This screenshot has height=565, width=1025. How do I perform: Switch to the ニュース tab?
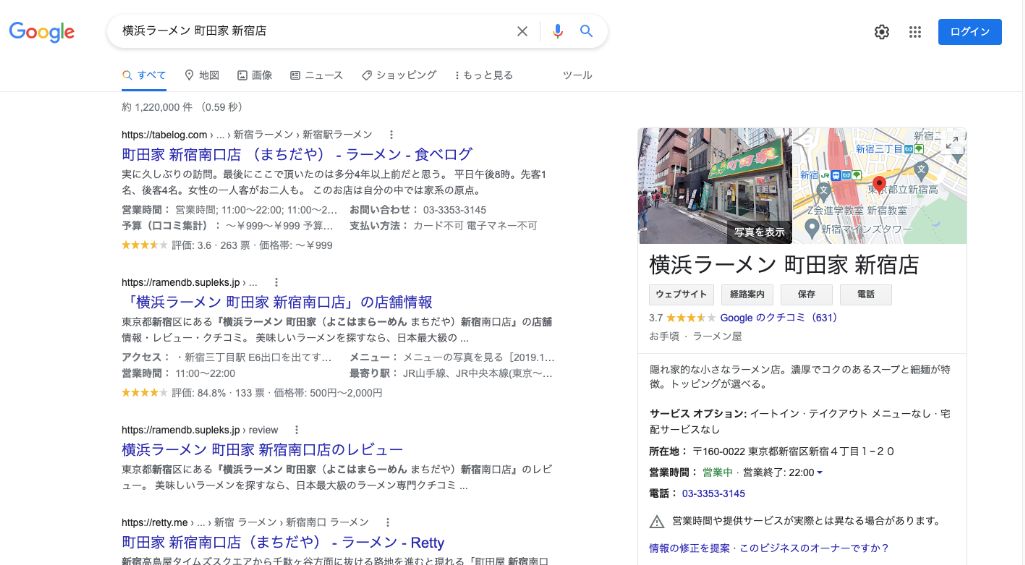point(316,75)
